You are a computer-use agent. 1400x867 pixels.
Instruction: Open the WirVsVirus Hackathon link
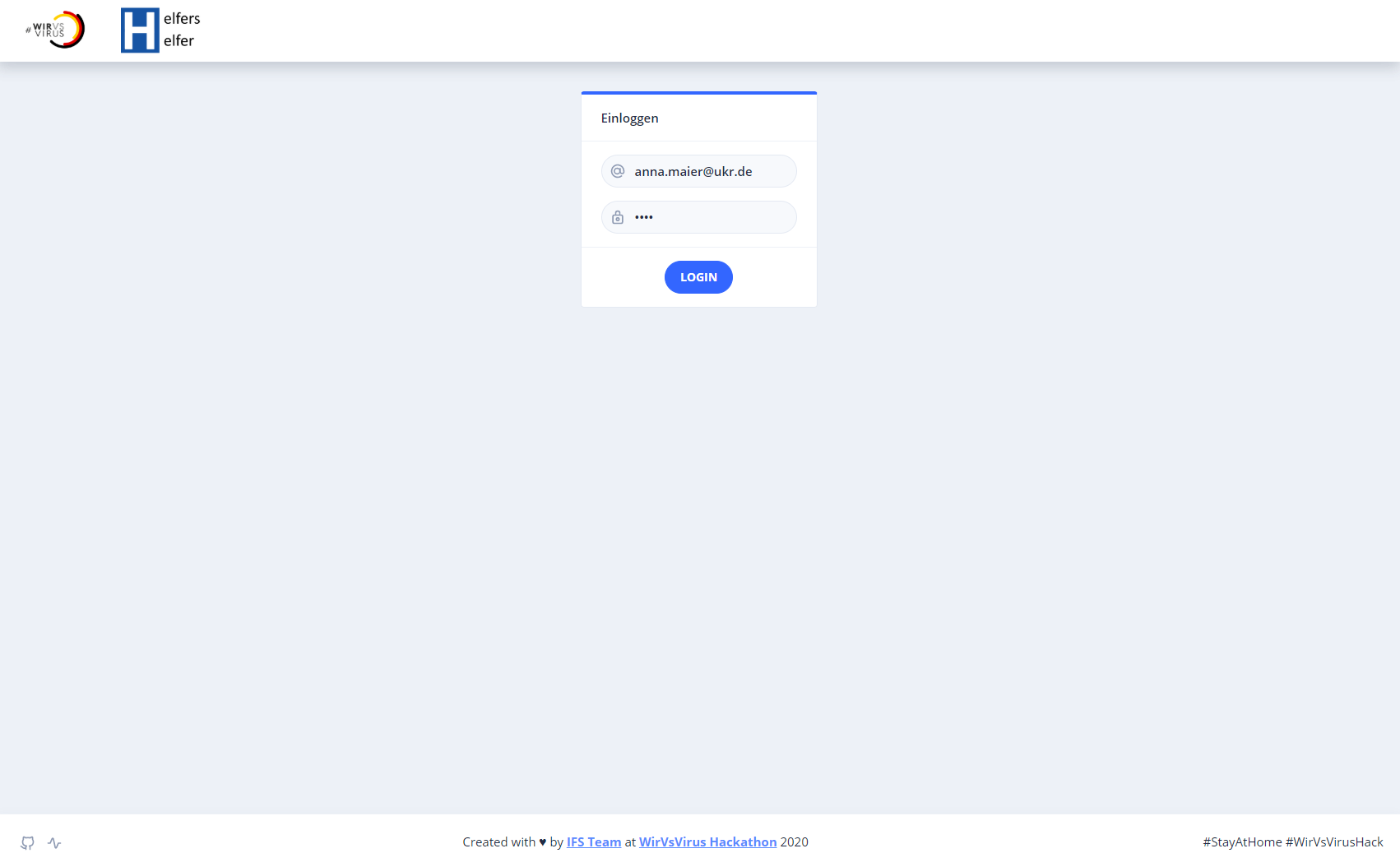(x=708, y=842)
